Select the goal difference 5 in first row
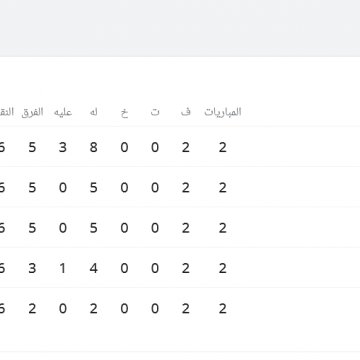This screenshot has height=360, width=360. click(32, 147)
